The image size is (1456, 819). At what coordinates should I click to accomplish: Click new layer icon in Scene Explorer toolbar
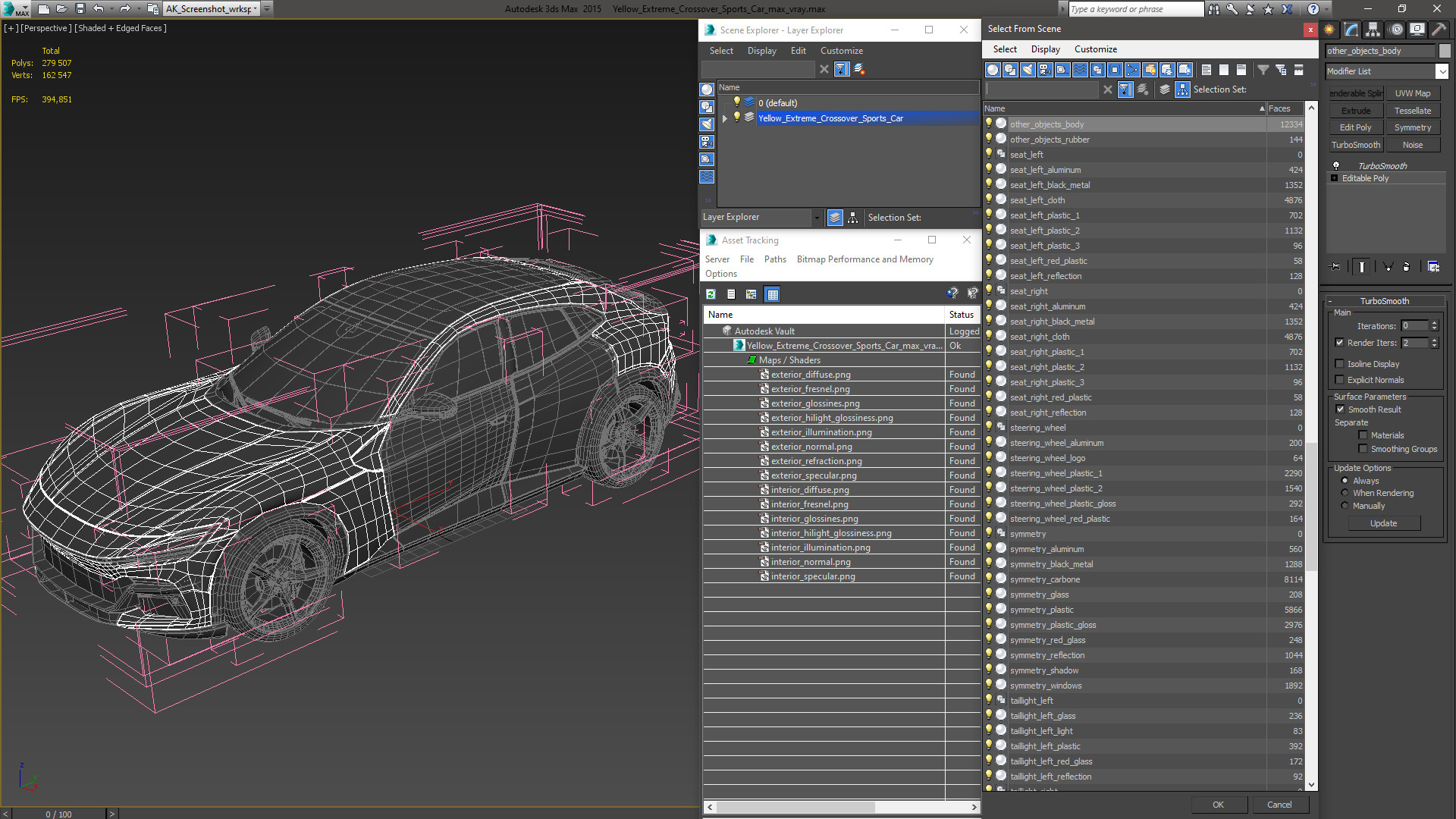click(x=859, y=69)
